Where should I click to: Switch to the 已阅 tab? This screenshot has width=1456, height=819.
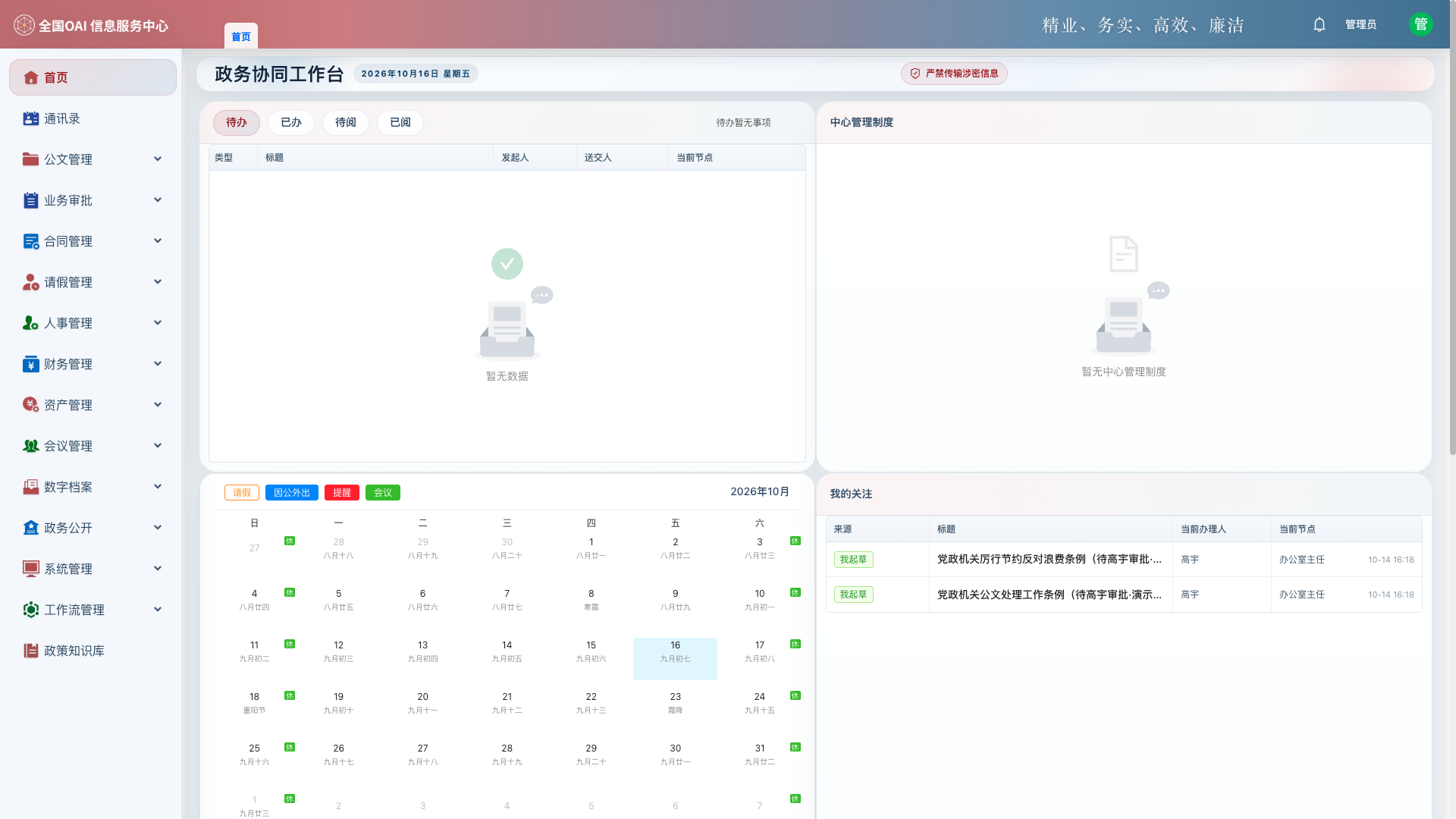(400, 123)
